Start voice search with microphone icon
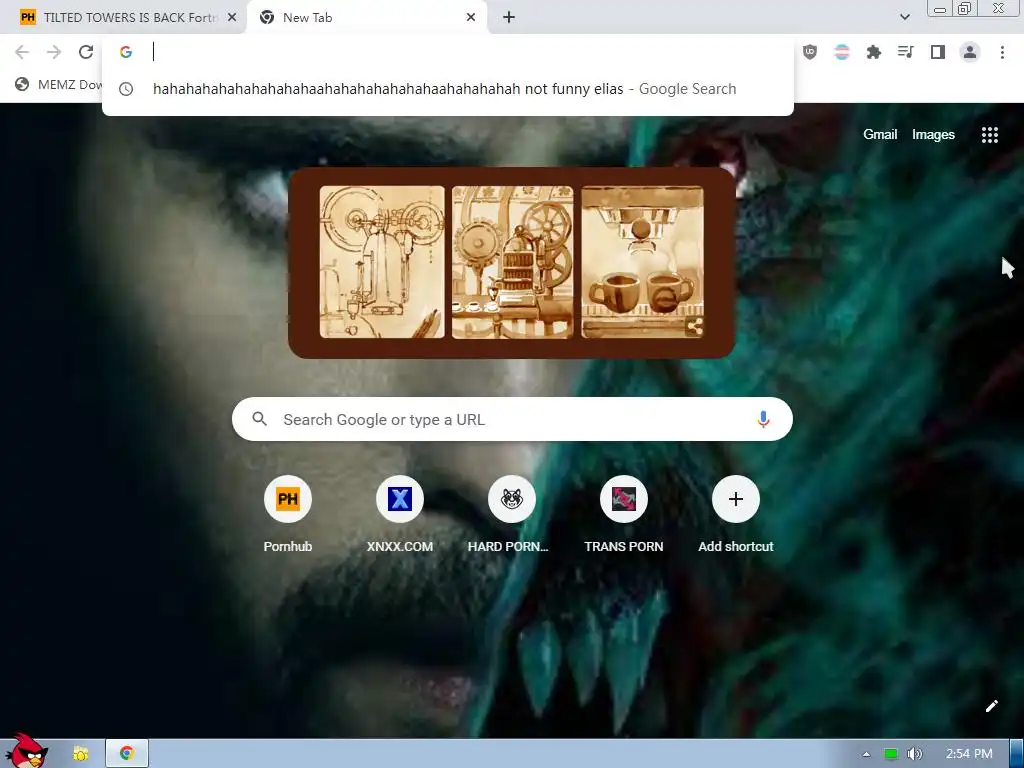1024x768 pixels. (763, 419)
